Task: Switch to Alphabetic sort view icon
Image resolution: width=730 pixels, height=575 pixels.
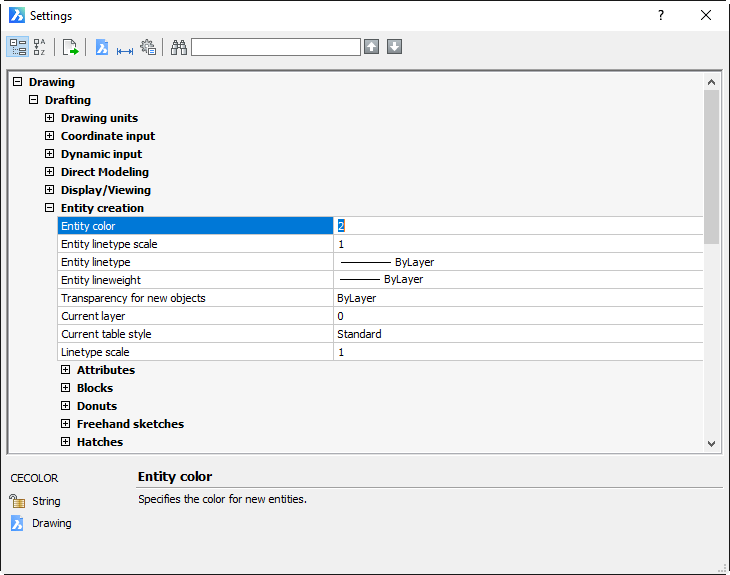Action: 40,47
